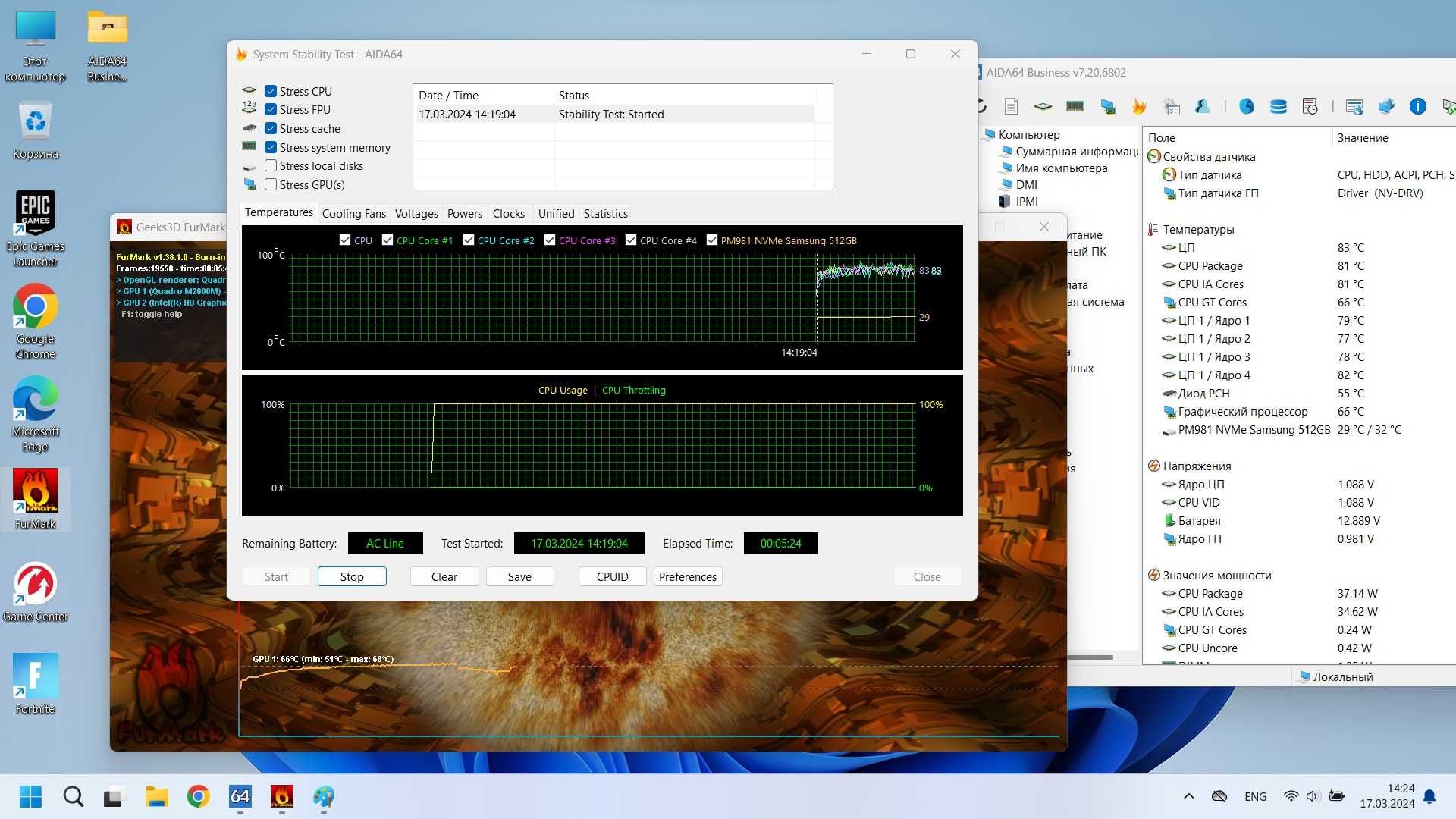Click the blue cube update toolbar icon
This screenshot has height=819, width=1456.
coord(1386,106)
